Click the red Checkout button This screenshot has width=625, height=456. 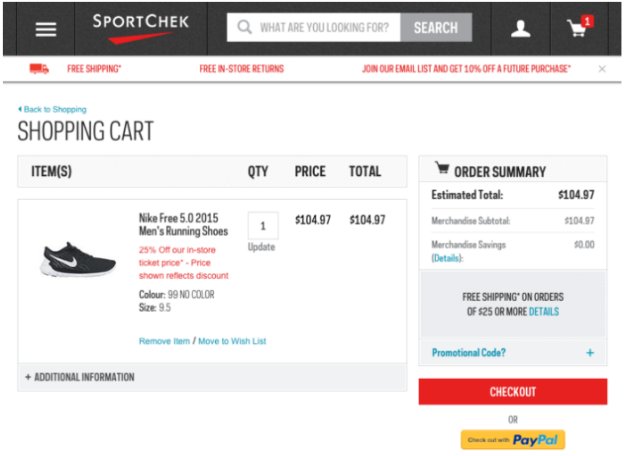pyautogui.click(x=513, y=392)
